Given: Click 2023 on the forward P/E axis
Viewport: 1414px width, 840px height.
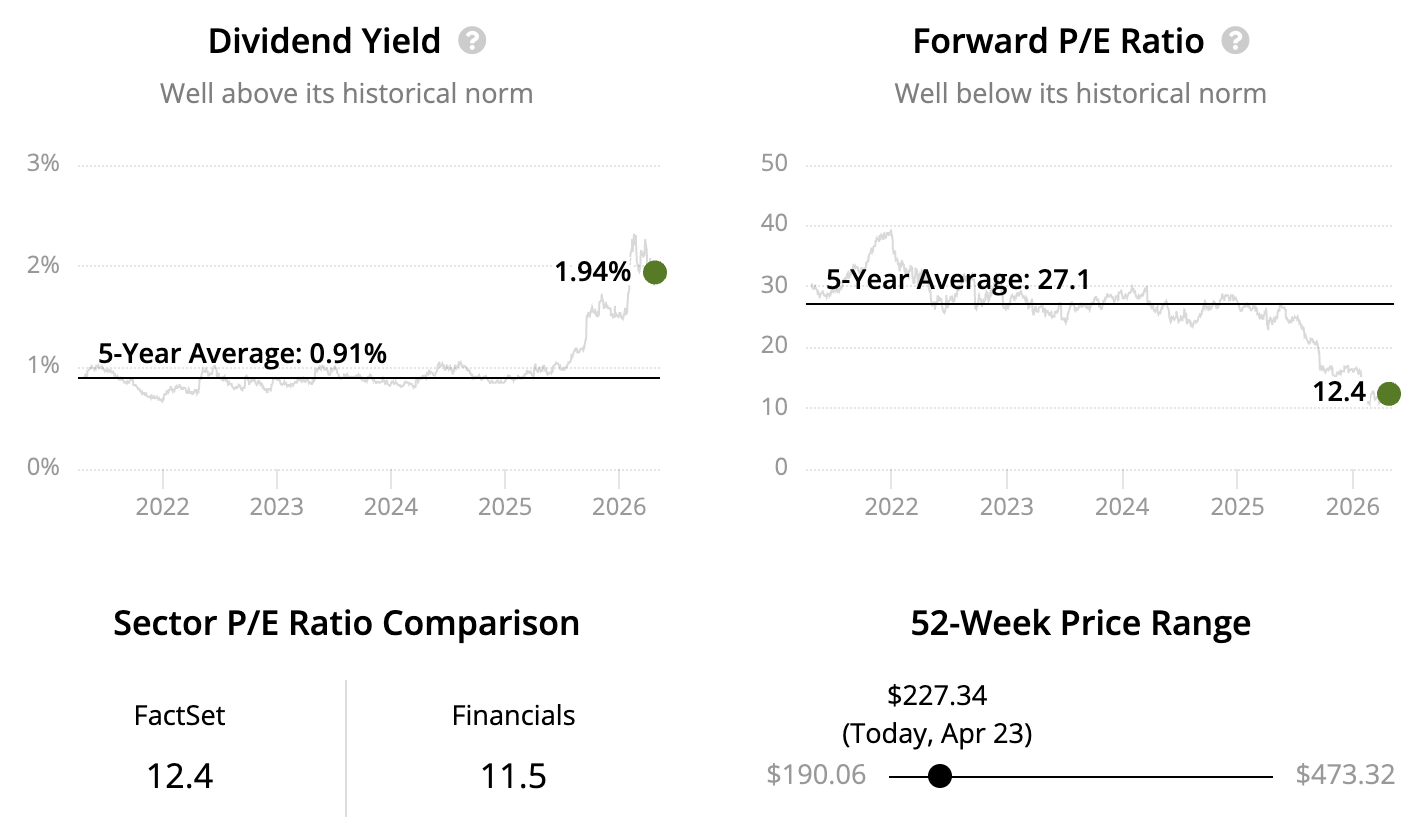Looking at the screenshot, I should click(1006, 507).
